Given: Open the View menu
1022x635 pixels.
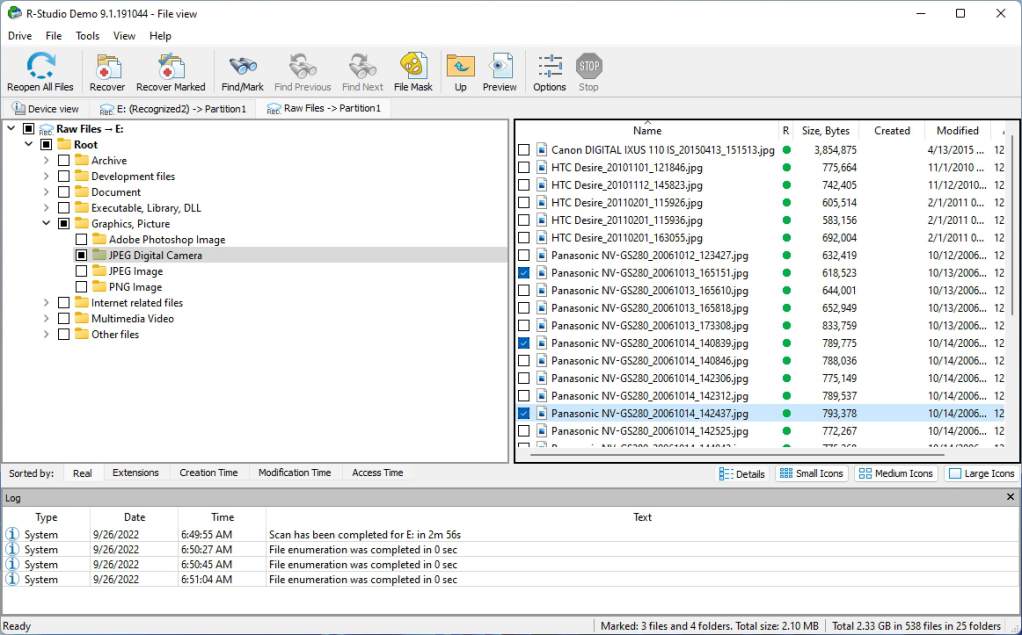Looking at the screenshot, I should coord(124,36).
